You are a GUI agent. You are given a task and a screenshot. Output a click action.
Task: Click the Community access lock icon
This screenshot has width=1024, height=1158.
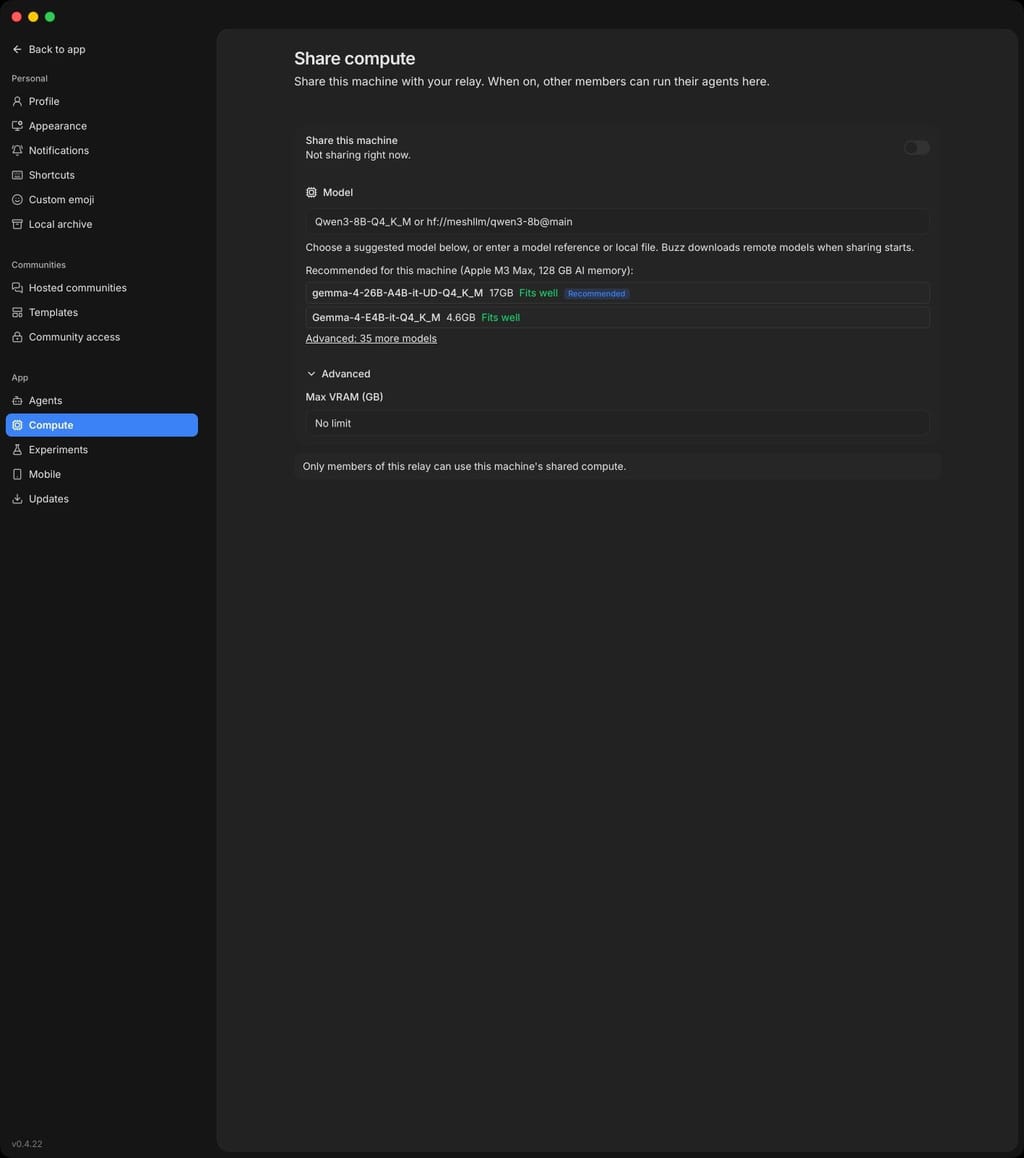click(x=17, y=337)
